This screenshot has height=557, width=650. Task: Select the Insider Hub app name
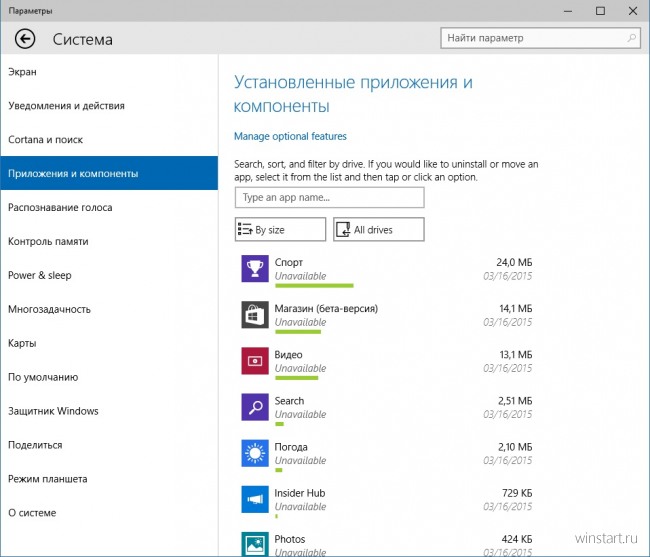point(300,493)
